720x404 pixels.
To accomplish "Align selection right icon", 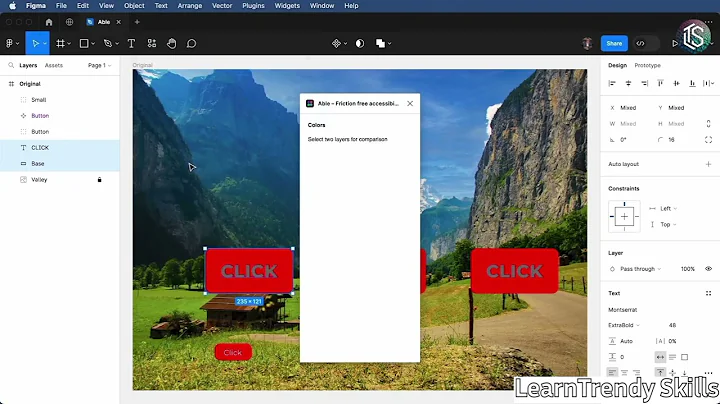I will pyautogui.click(x=644, y=83).
